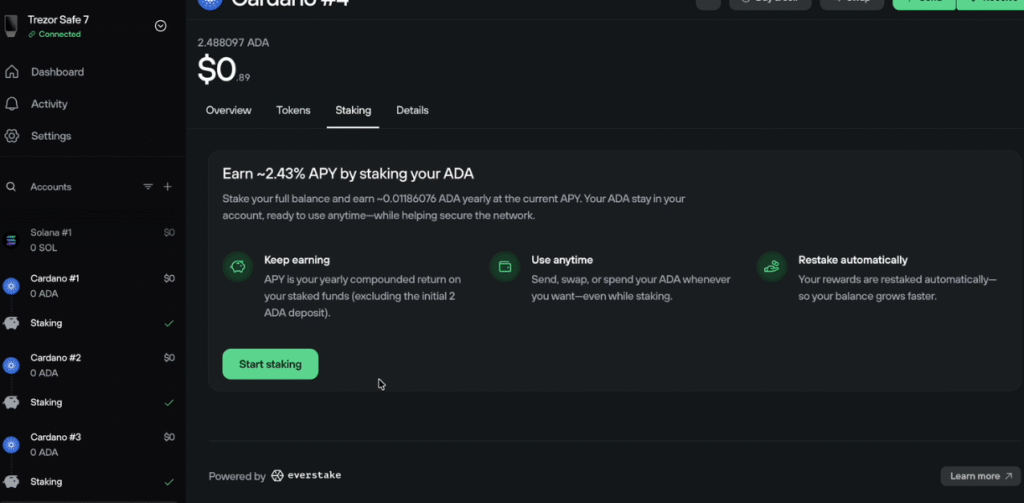Click the Learn more link
This screenshot has width=1024, height=503.
pos(980,476)
